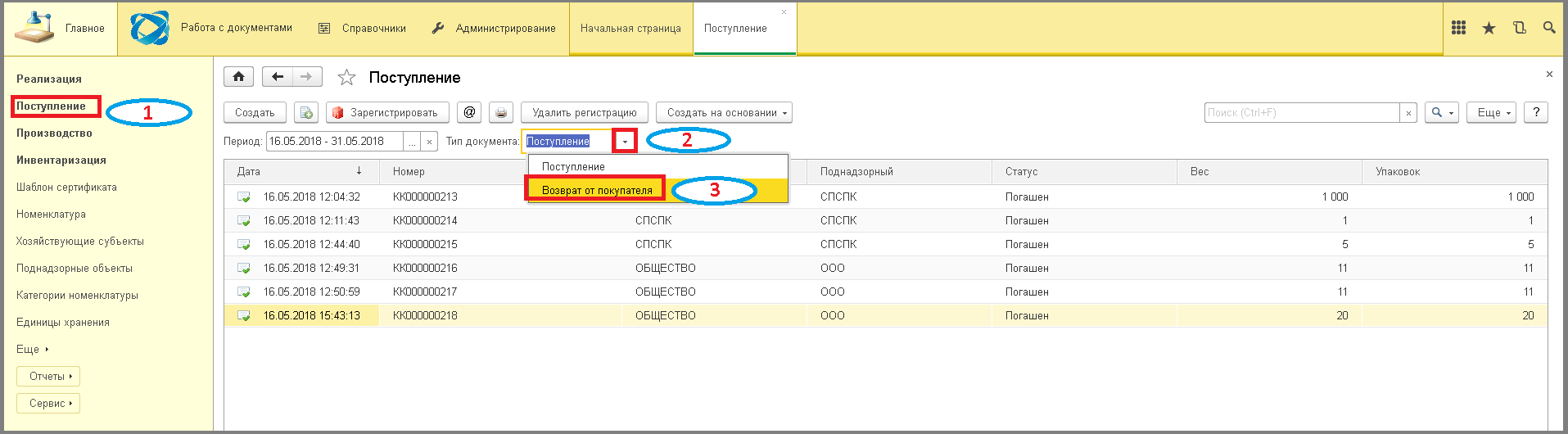The width and height of the screenshot is (1568, 434).
Task: Click the magnifier search icon in top-right corner
Action: (1549, 28)
